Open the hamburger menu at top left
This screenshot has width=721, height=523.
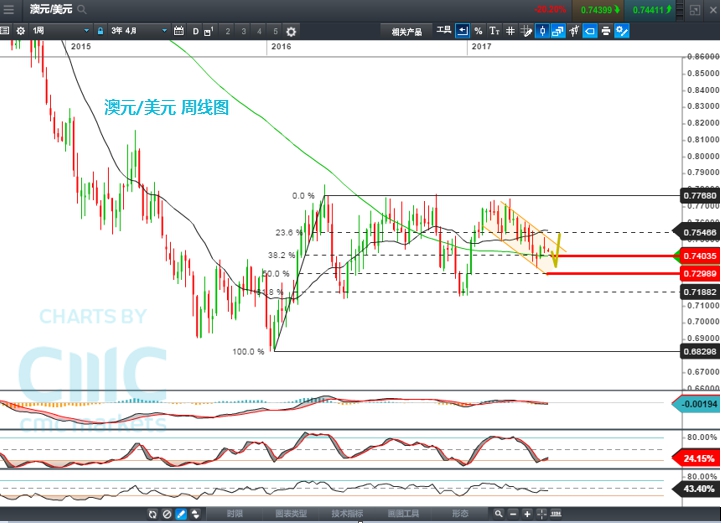(9, 9)
